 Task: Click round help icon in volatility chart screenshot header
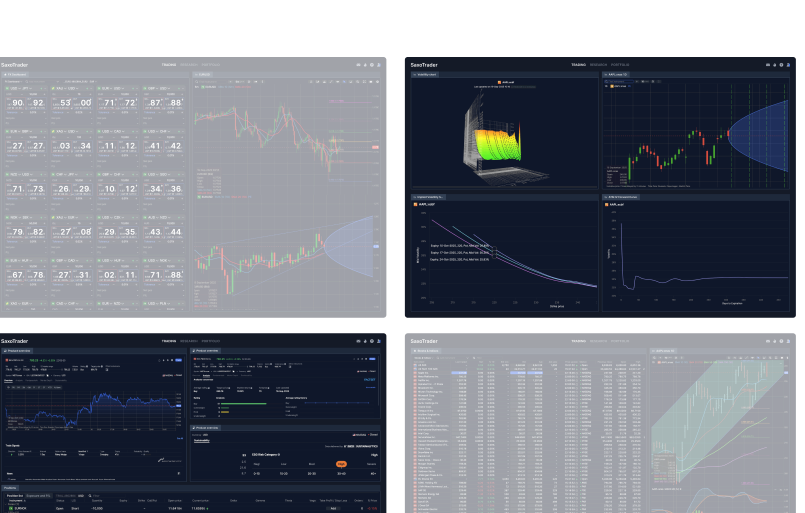[x=781, y=65]
